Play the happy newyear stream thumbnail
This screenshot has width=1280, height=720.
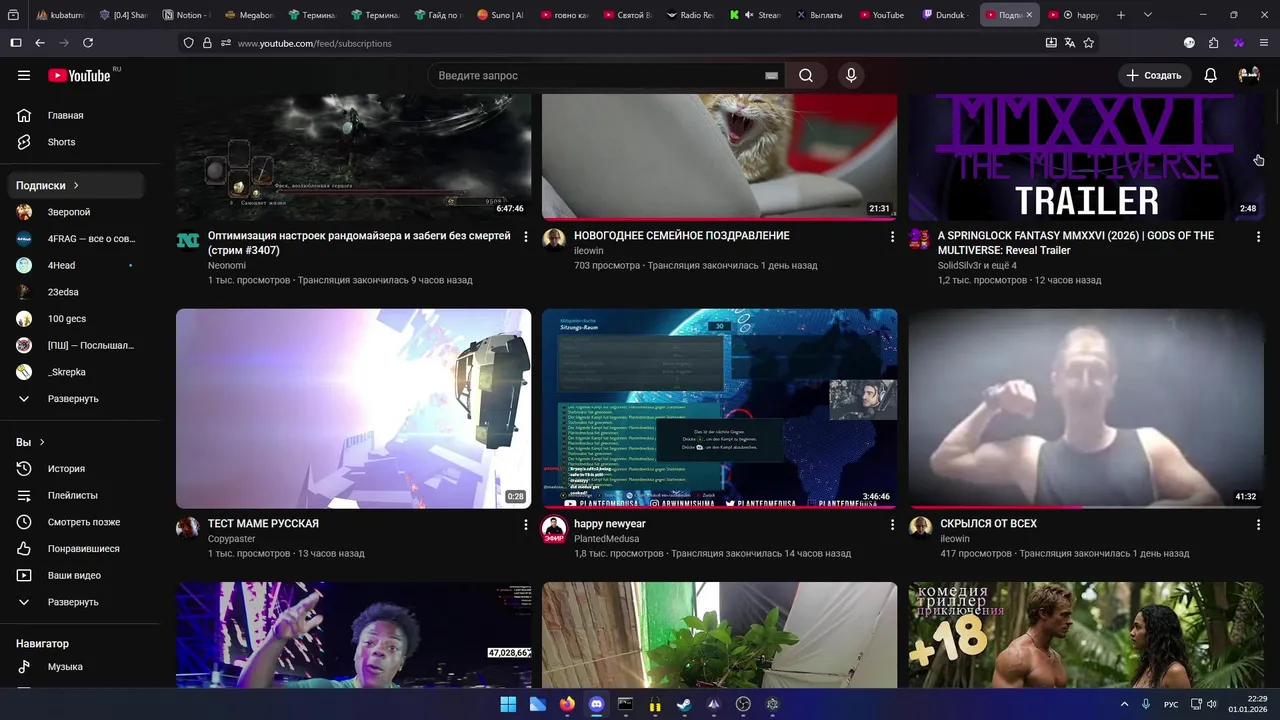pyautogui.click(x=719, y=408)
